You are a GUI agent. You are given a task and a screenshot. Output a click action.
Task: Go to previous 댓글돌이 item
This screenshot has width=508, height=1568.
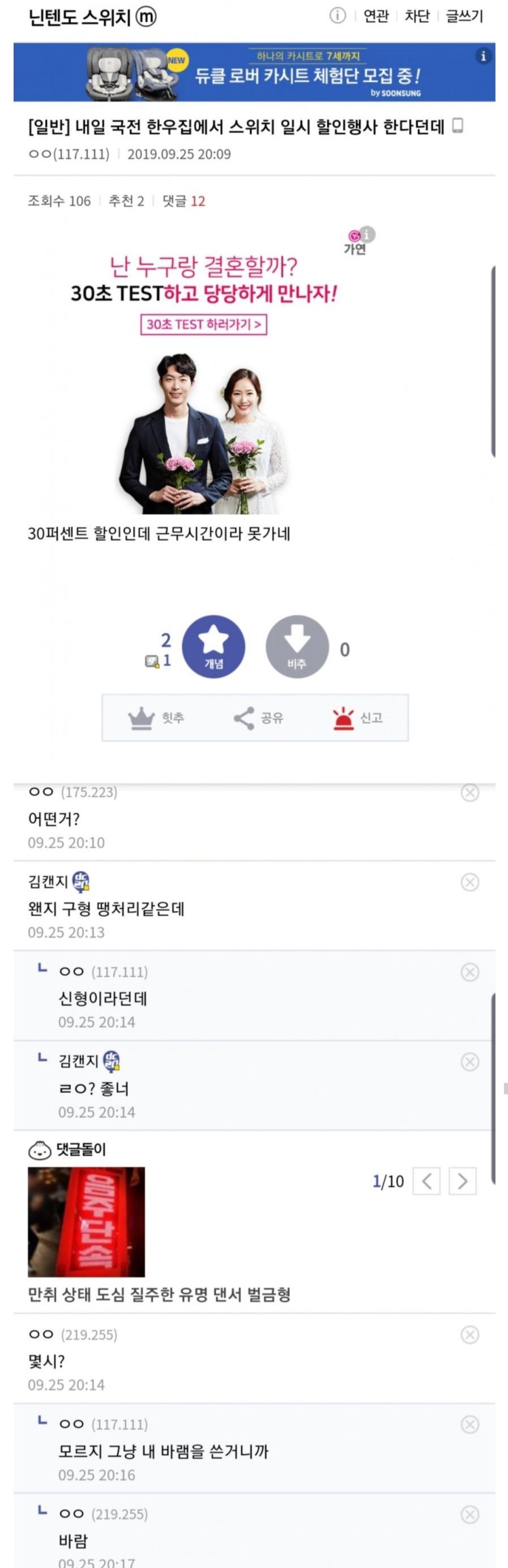426,1182
